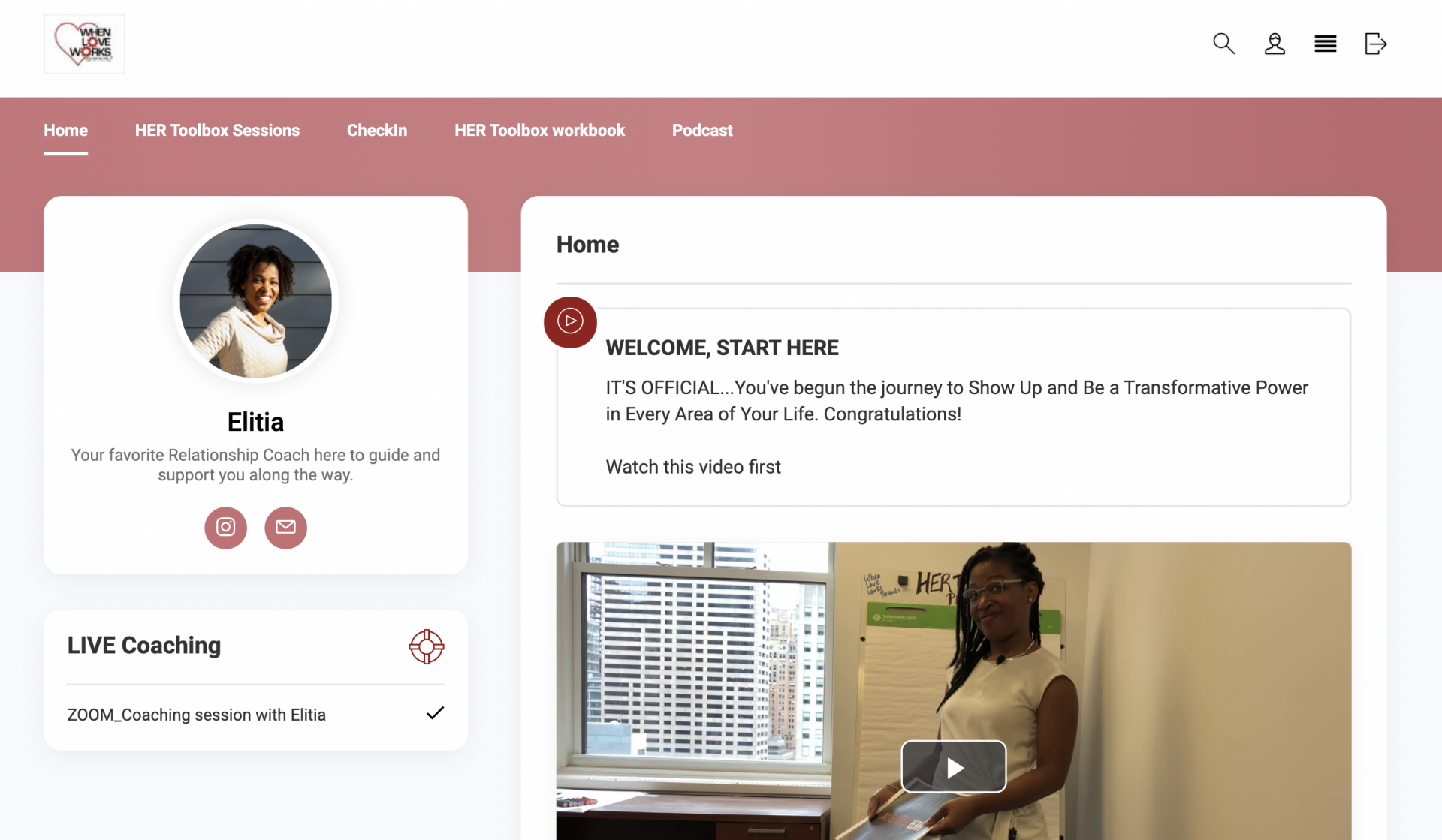Click the email envelope icon

tap(285, 528)
